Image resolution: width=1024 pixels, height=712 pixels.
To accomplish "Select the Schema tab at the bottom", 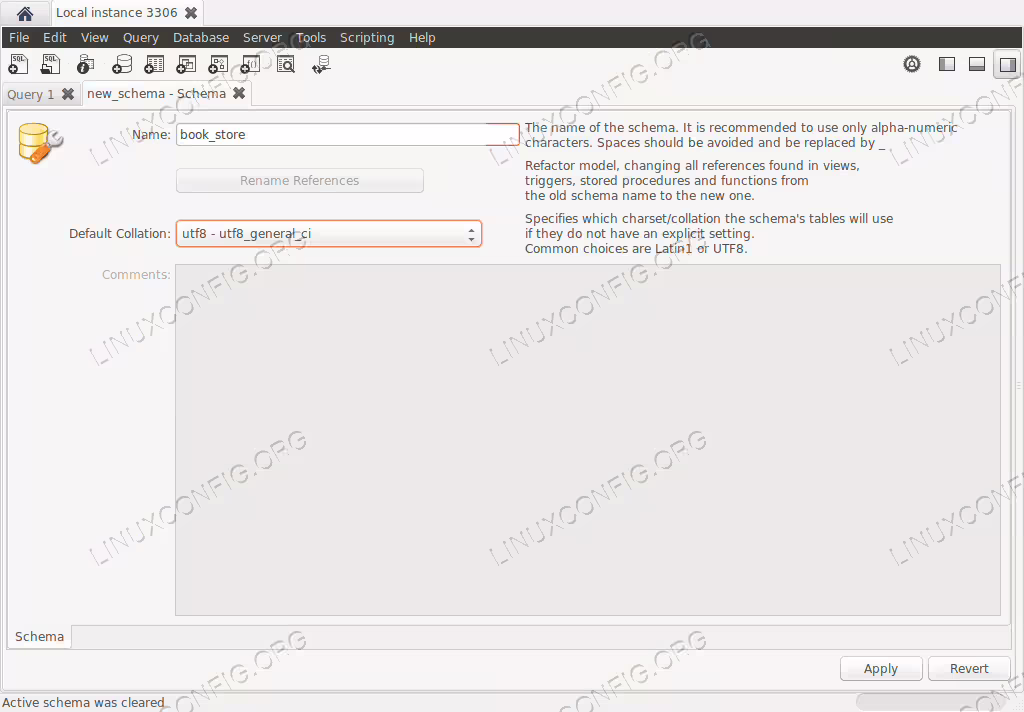I will tap(39, 636).
